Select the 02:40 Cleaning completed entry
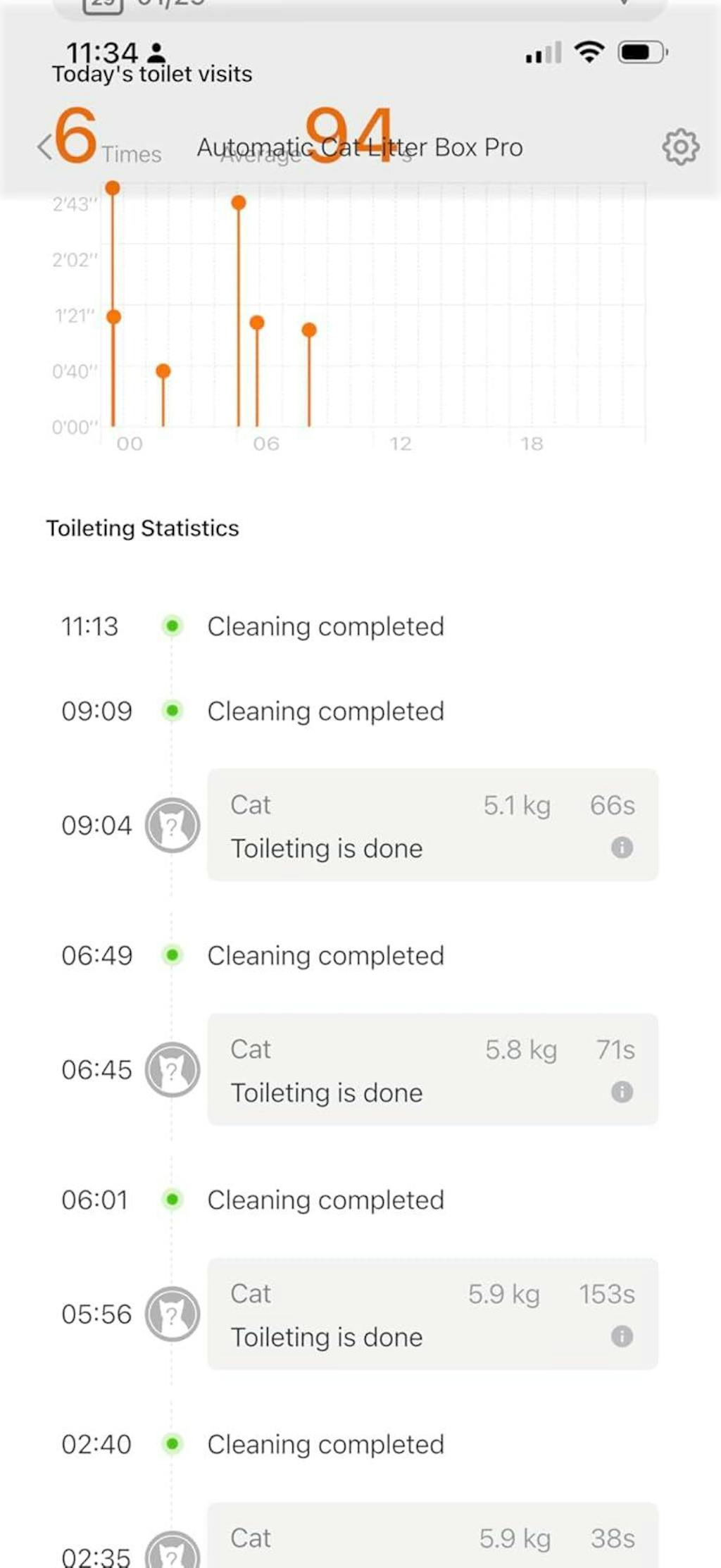 [x=325, y=1444]
